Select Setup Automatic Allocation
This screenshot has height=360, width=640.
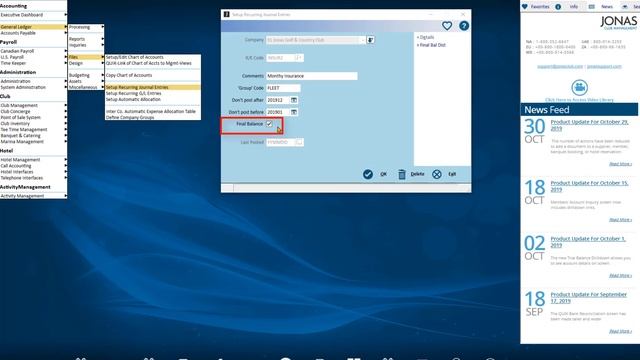(153, 99)
